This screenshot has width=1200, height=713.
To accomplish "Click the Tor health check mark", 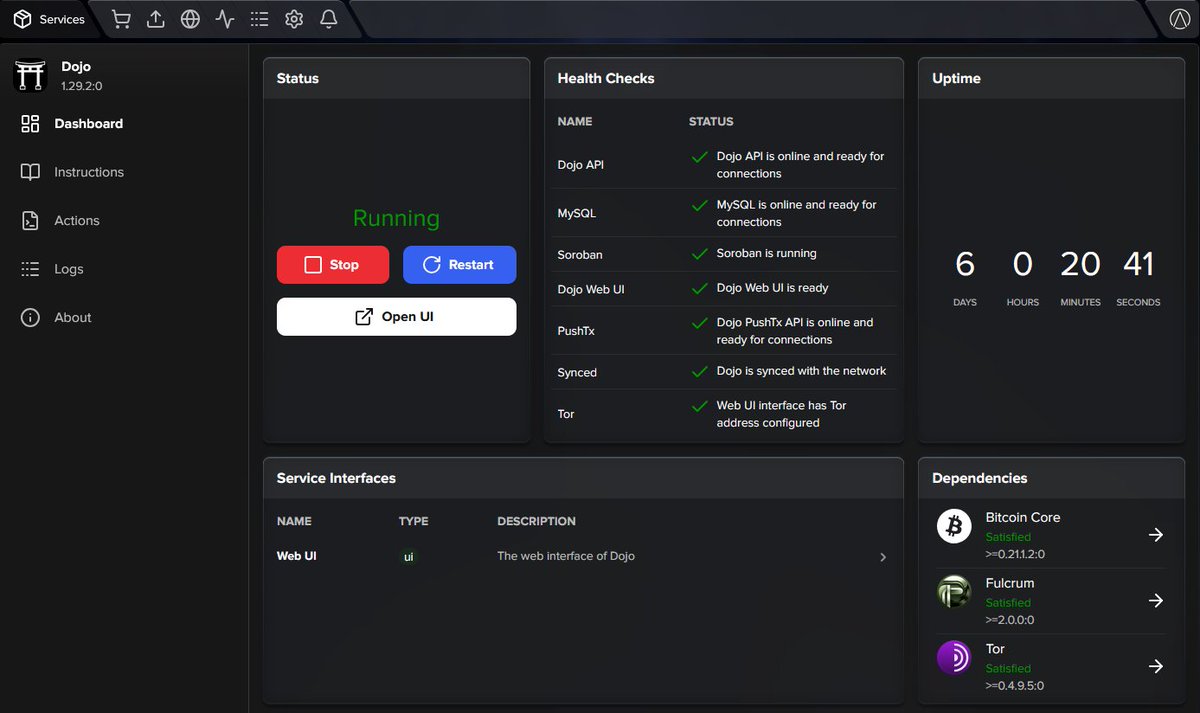I will [700, 406].
